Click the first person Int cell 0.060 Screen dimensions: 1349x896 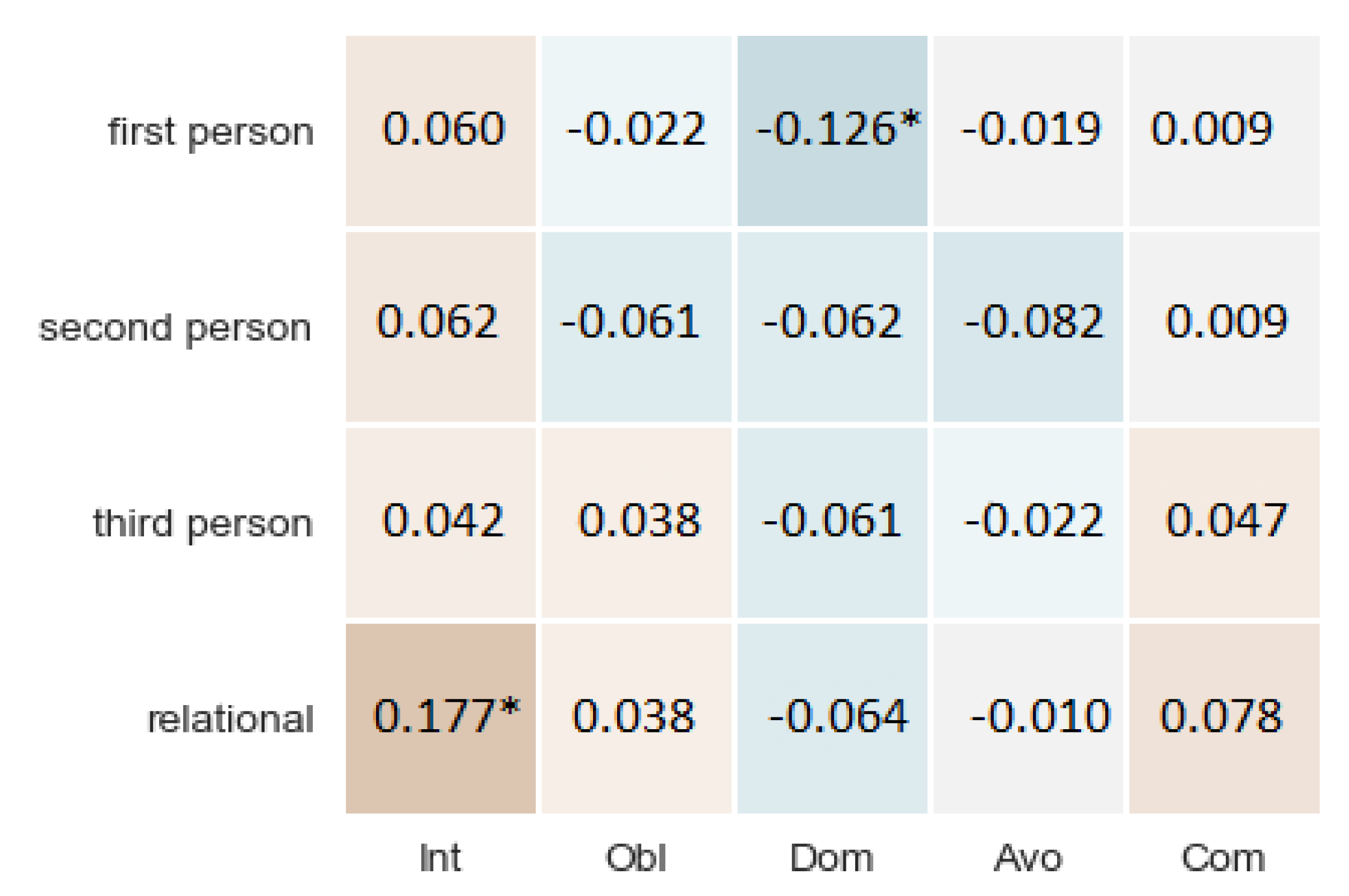click(x=441, y=130)
